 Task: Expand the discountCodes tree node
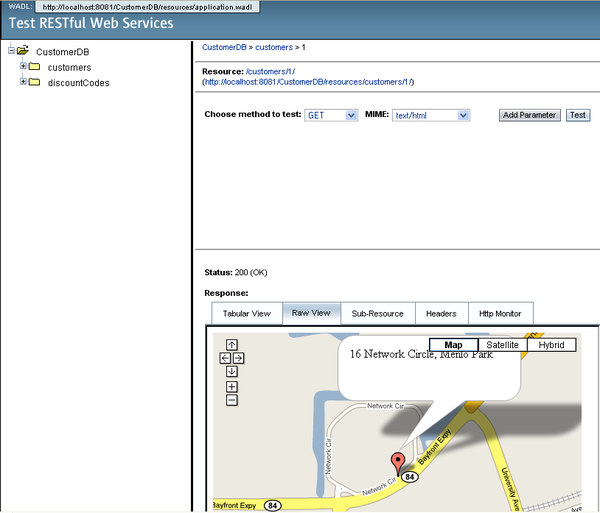[x=23, y=81]
